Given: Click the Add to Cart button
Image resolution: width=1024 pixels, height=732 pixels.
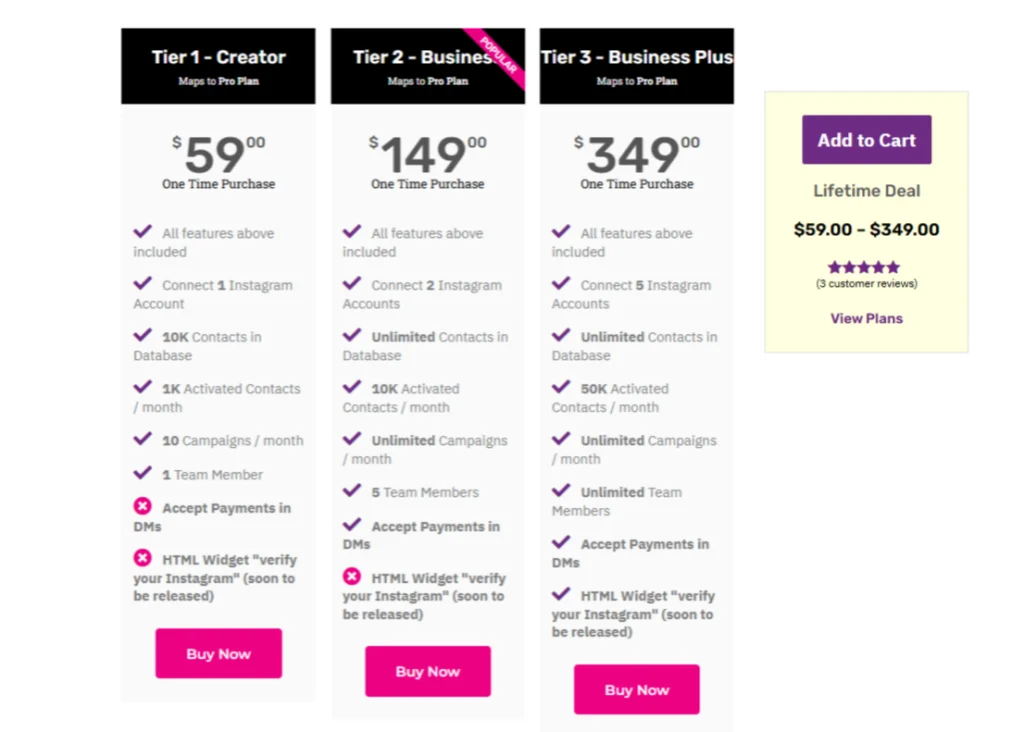Looking at the screenshot, I should [x=866, y=140].
